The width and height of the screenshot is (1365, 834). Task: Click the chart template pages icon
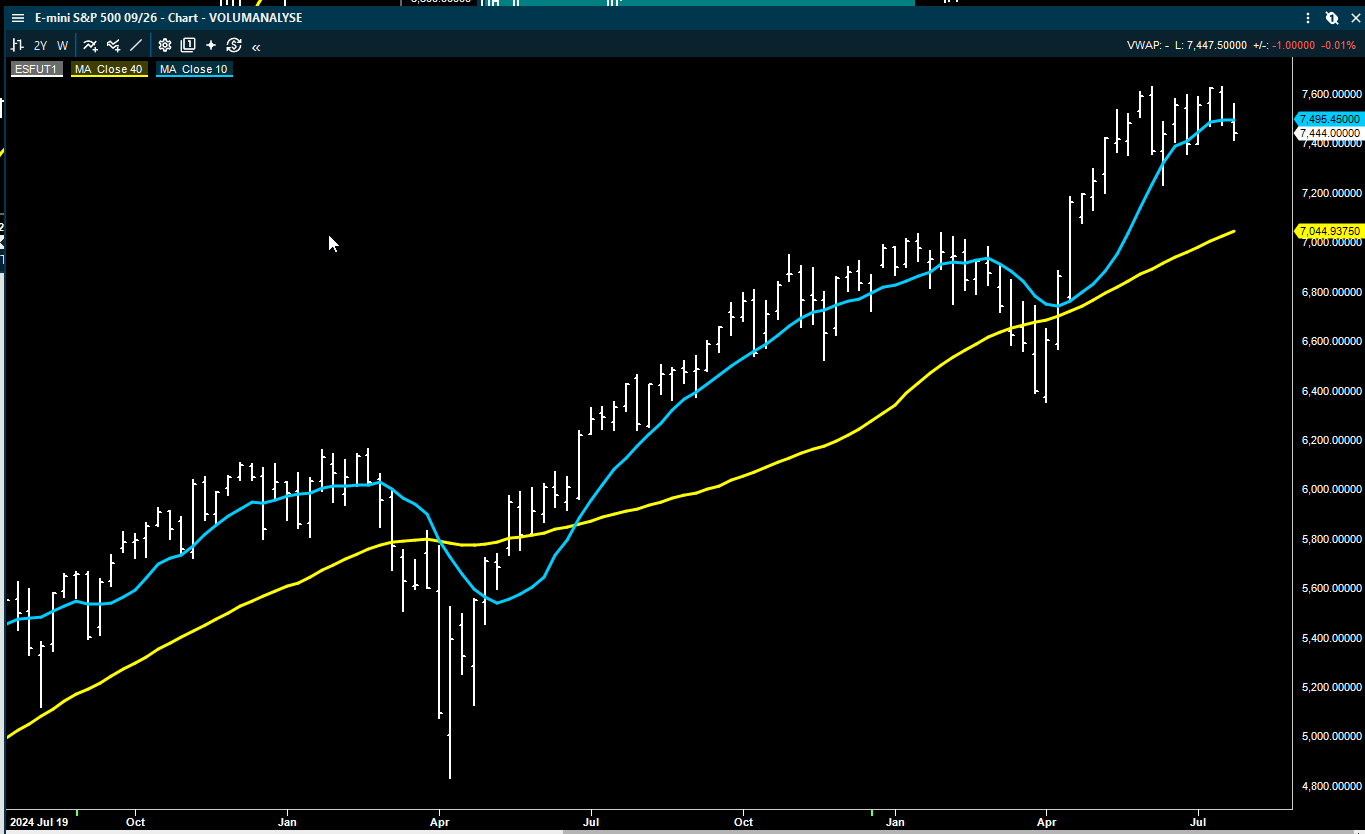pyautogui.click(x=187, y=45)
